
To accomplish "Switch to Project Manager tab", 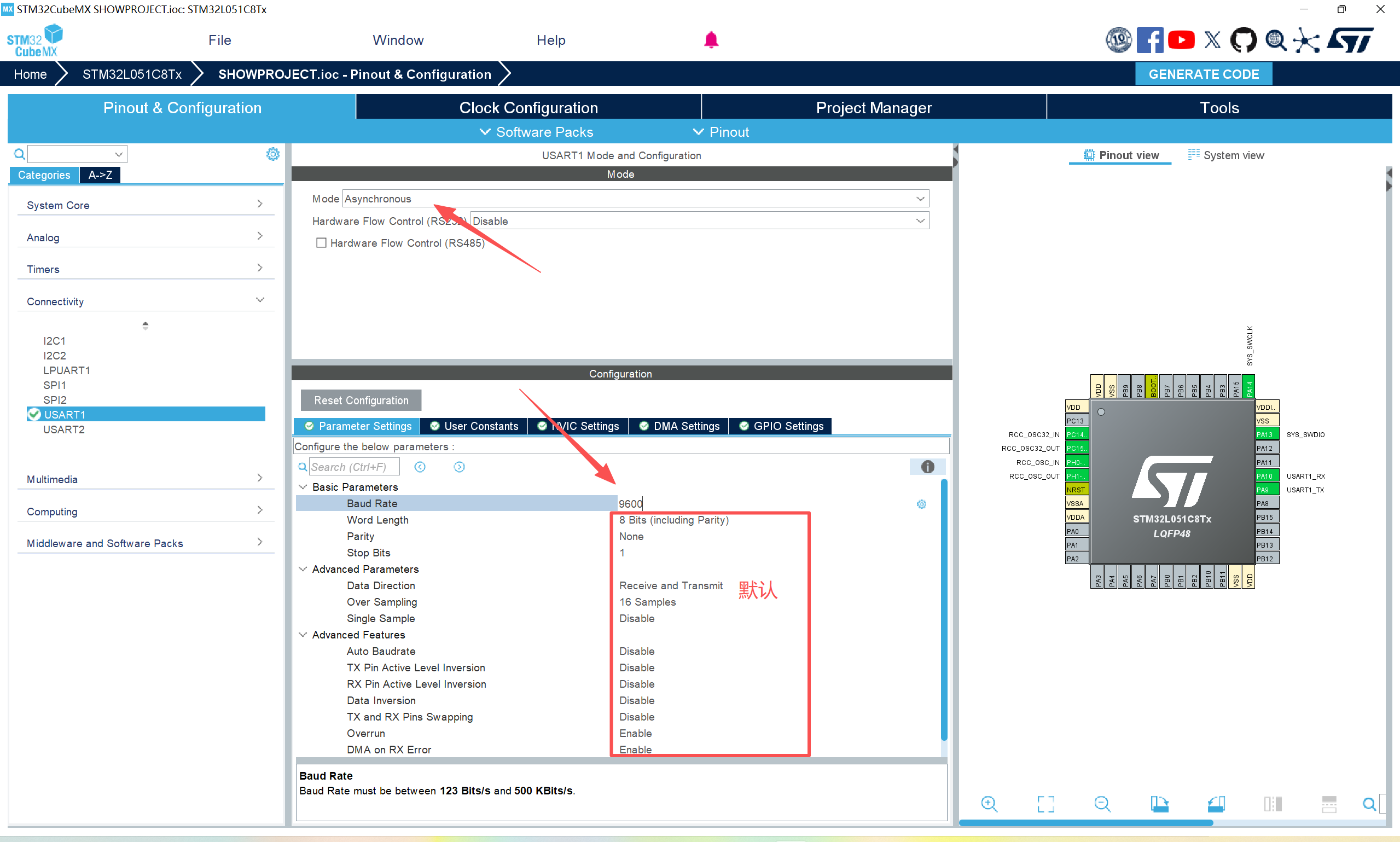I will pyautogui.click(x=874, y=108).
